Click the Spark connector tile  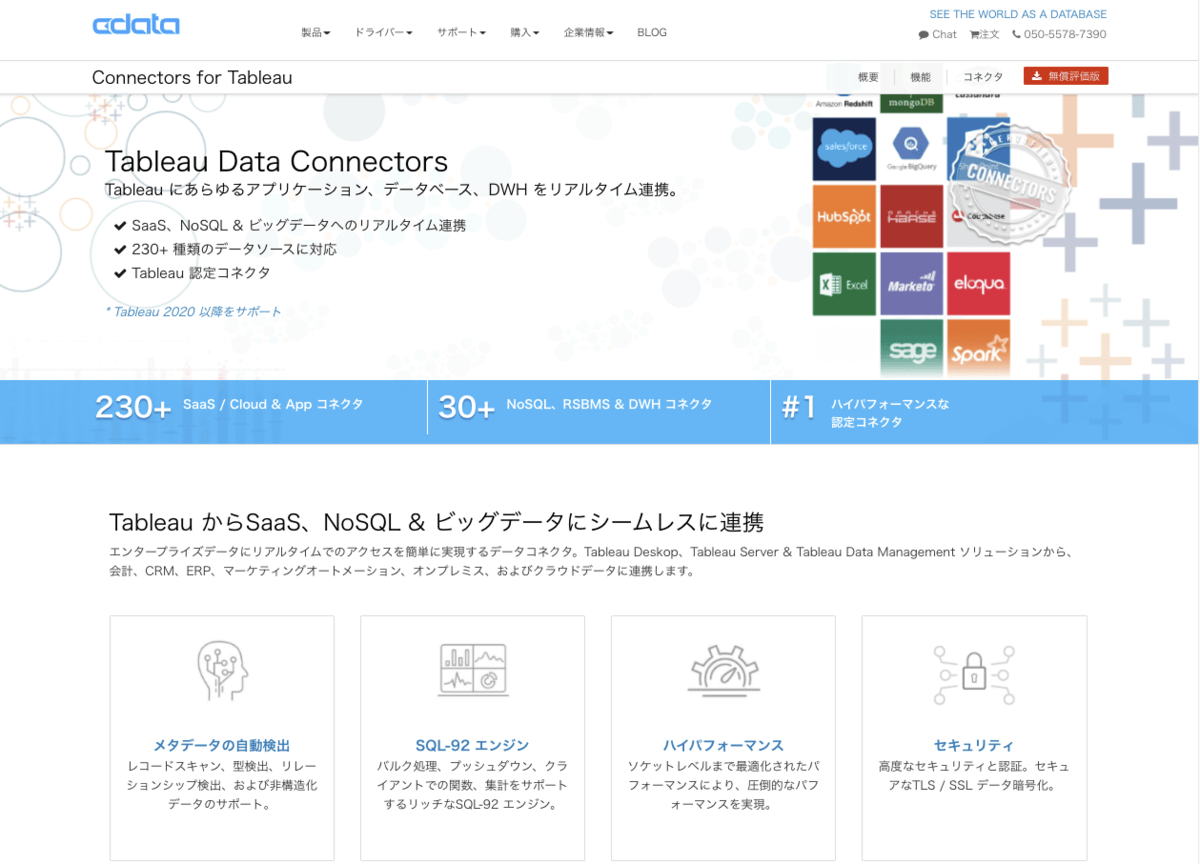(978, 348)
